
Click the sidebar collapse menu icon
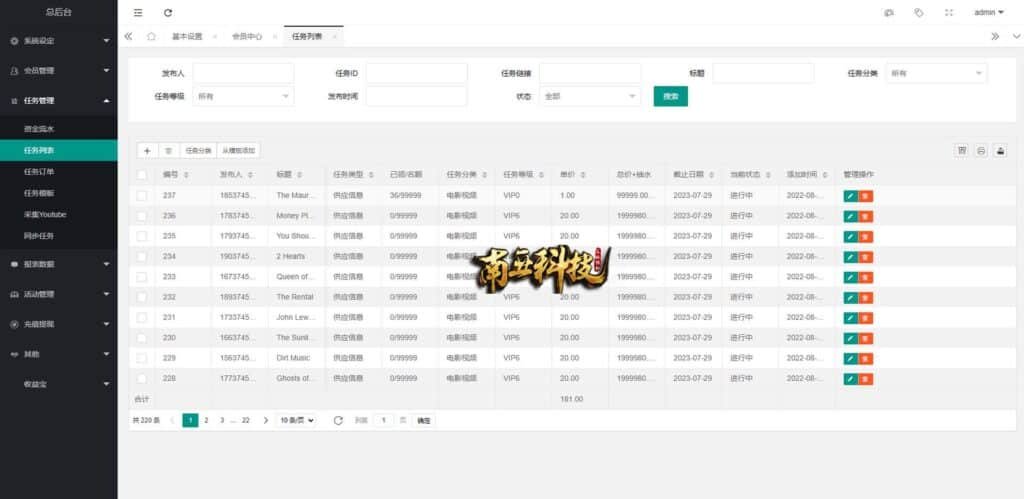[x=138, y=12]
